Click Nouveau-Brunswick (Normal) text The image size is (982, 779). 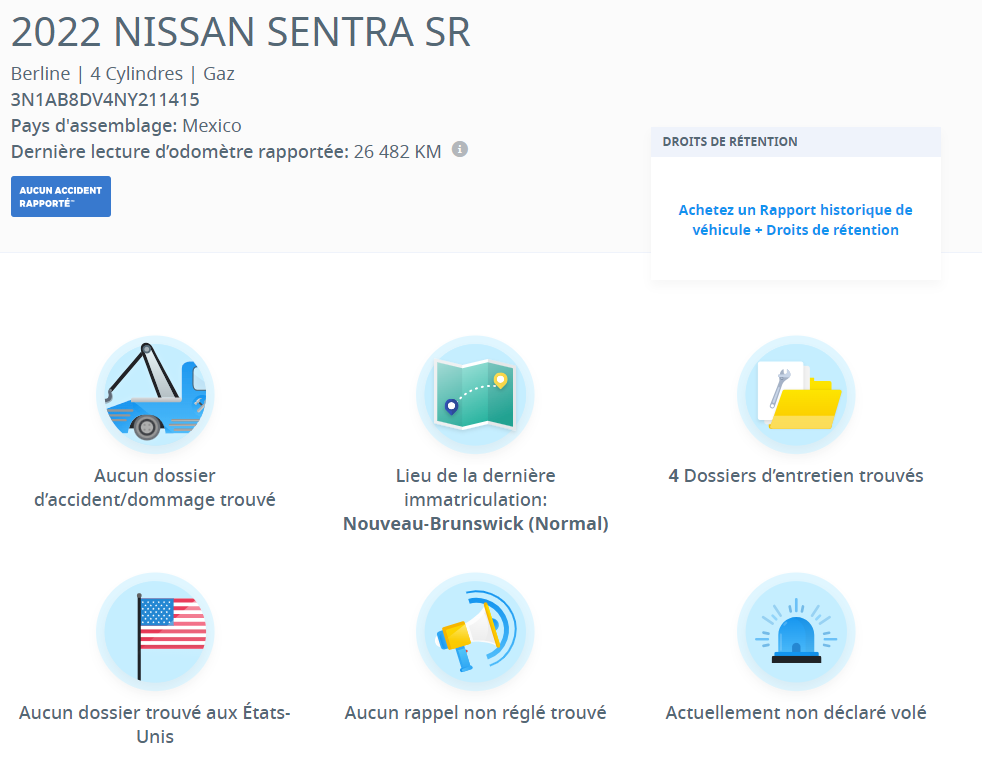tap(475, 524)
